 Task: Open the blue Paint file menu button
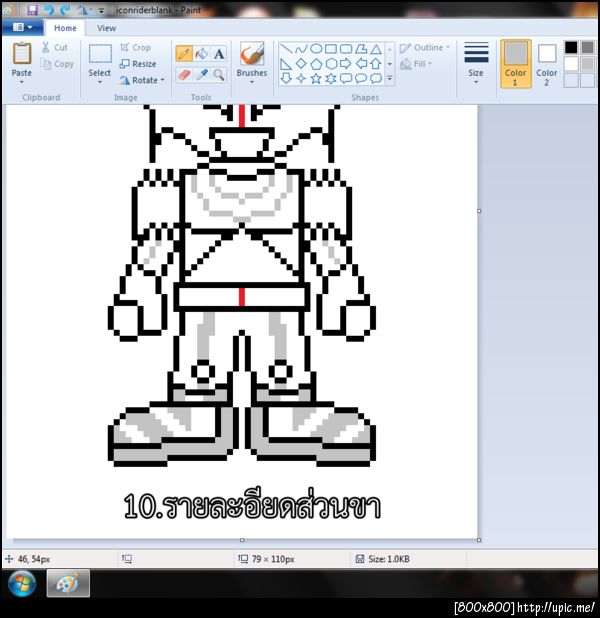[22, 27]
